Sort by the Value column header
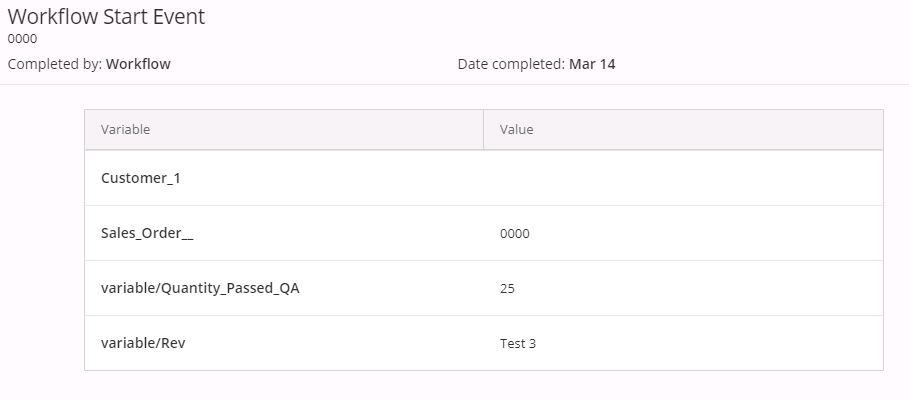909x400 pixels. 517,130
